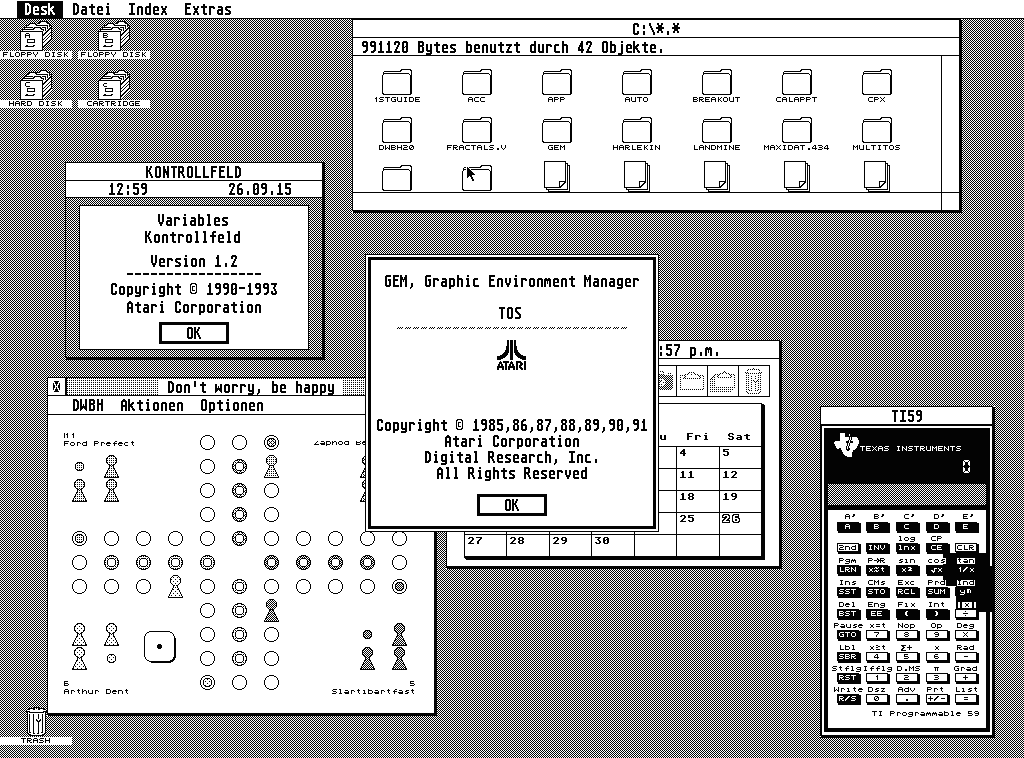Open the Optionen menu in game window
The height and width of the screenshot is (758, 1024).
click(x=232, y=405)
